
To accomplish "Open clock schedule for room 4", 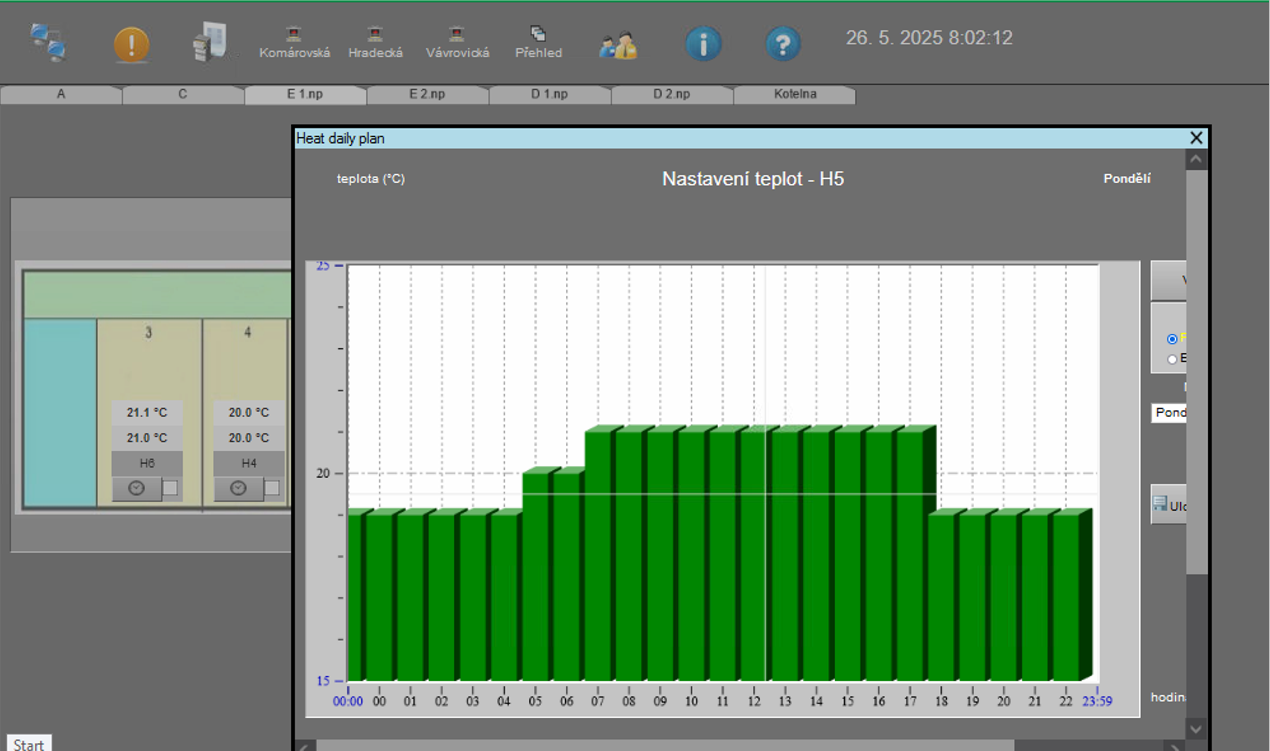I will point(238,488).
